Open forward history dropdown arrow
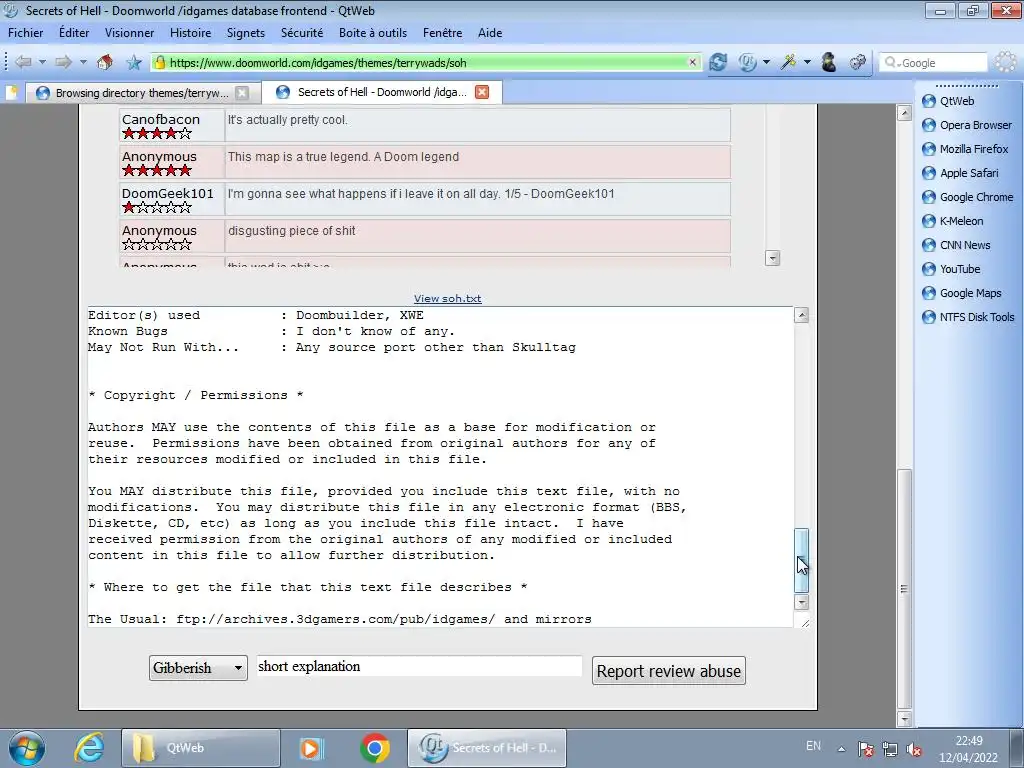 pos(83,62)
